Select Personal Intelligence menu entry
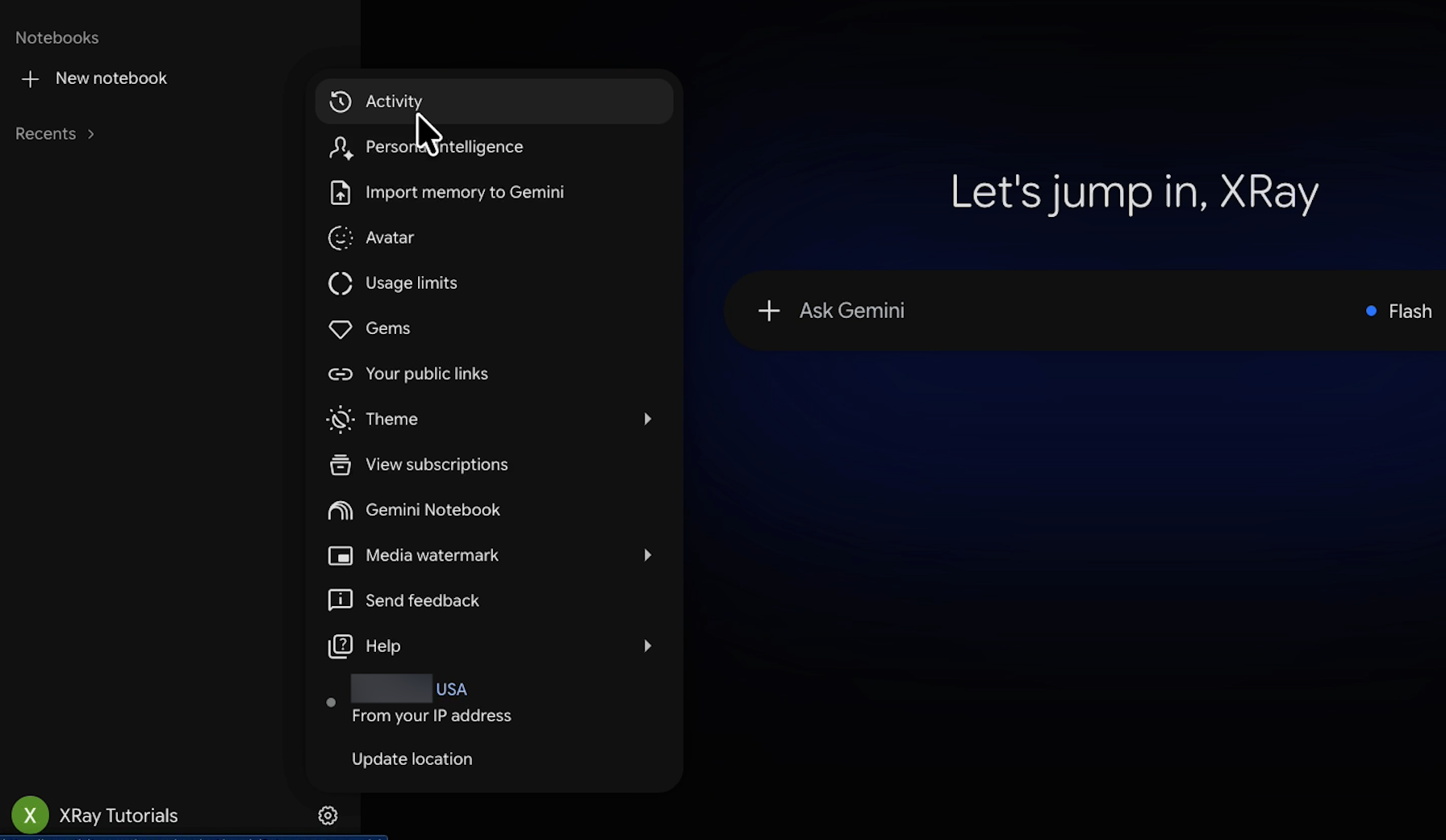Screen dimensions: 1446x840 point(494,147)
